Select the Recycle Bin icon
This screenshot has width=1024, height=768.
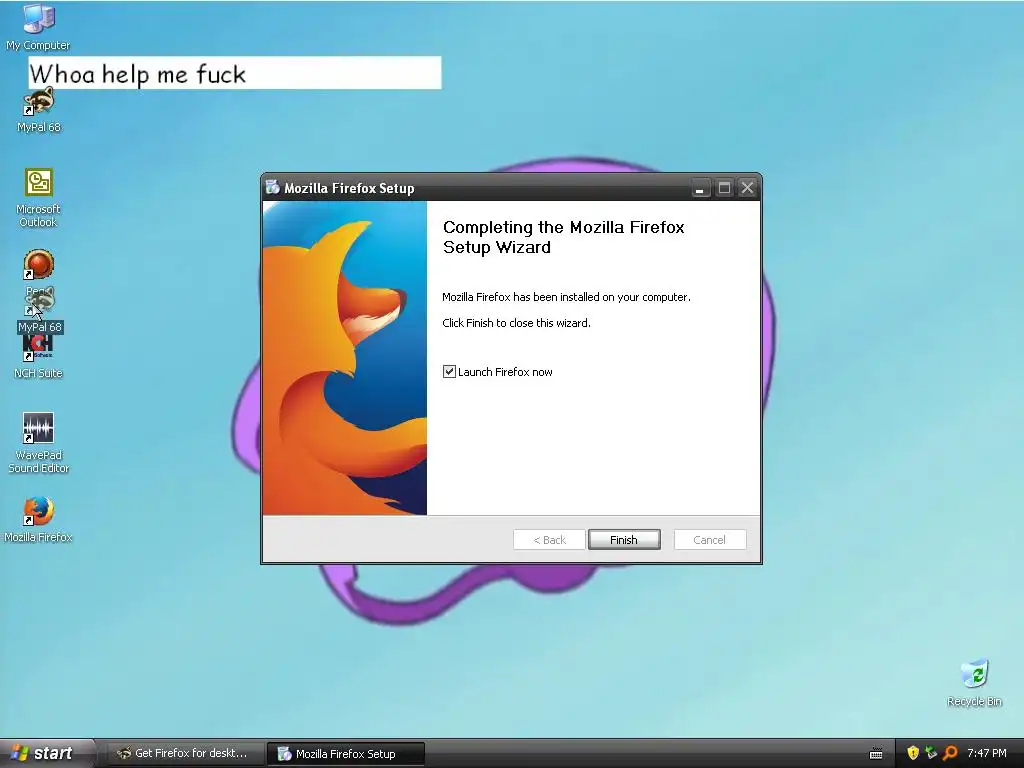click(974, 683)
